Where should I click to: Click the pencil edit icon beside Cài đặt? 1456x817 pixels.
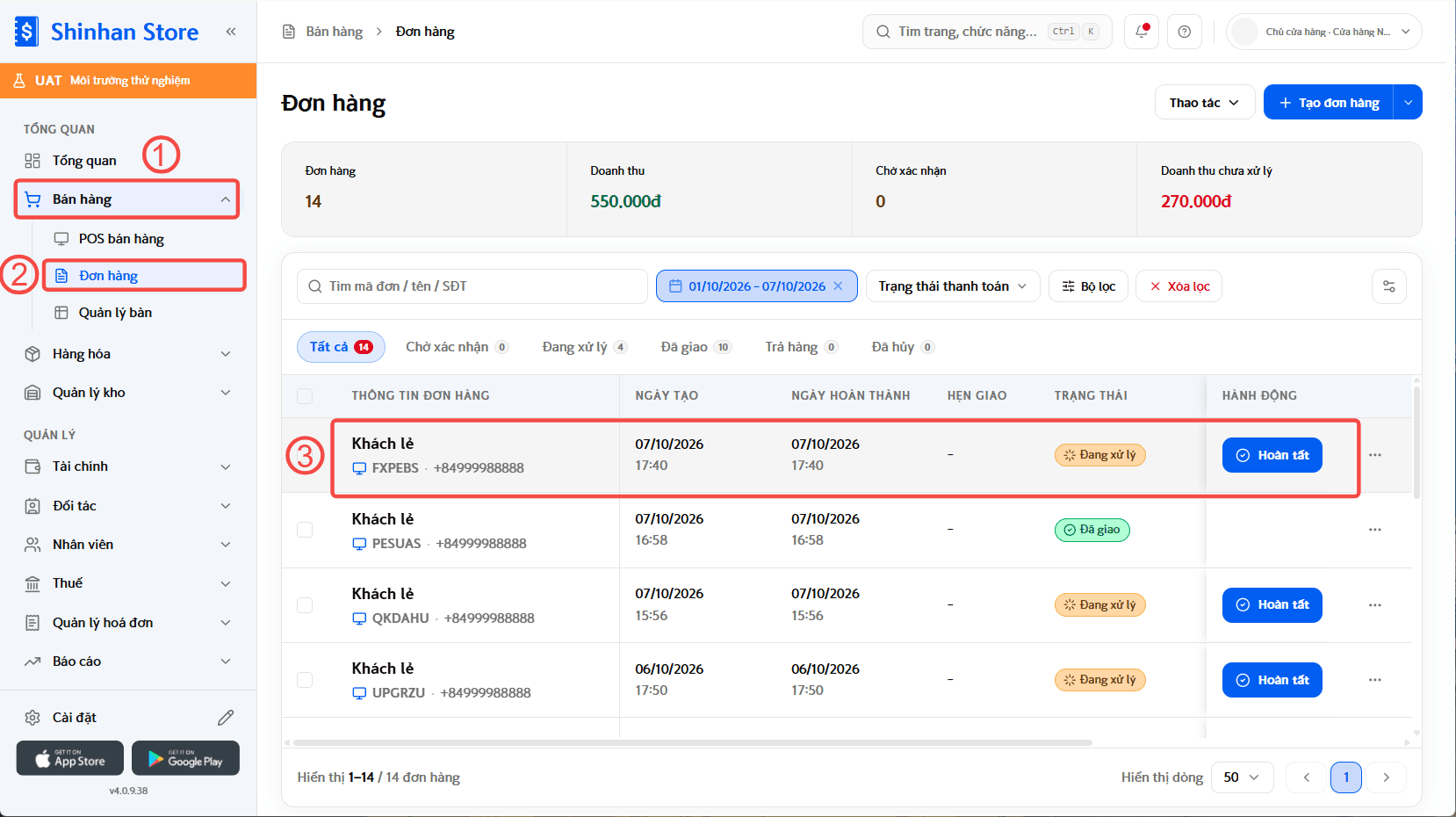click(226, 718)
